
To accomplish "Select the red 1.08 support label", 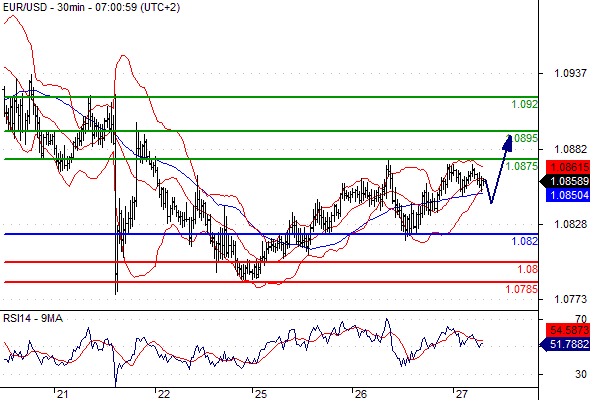I will click(528, 269).
